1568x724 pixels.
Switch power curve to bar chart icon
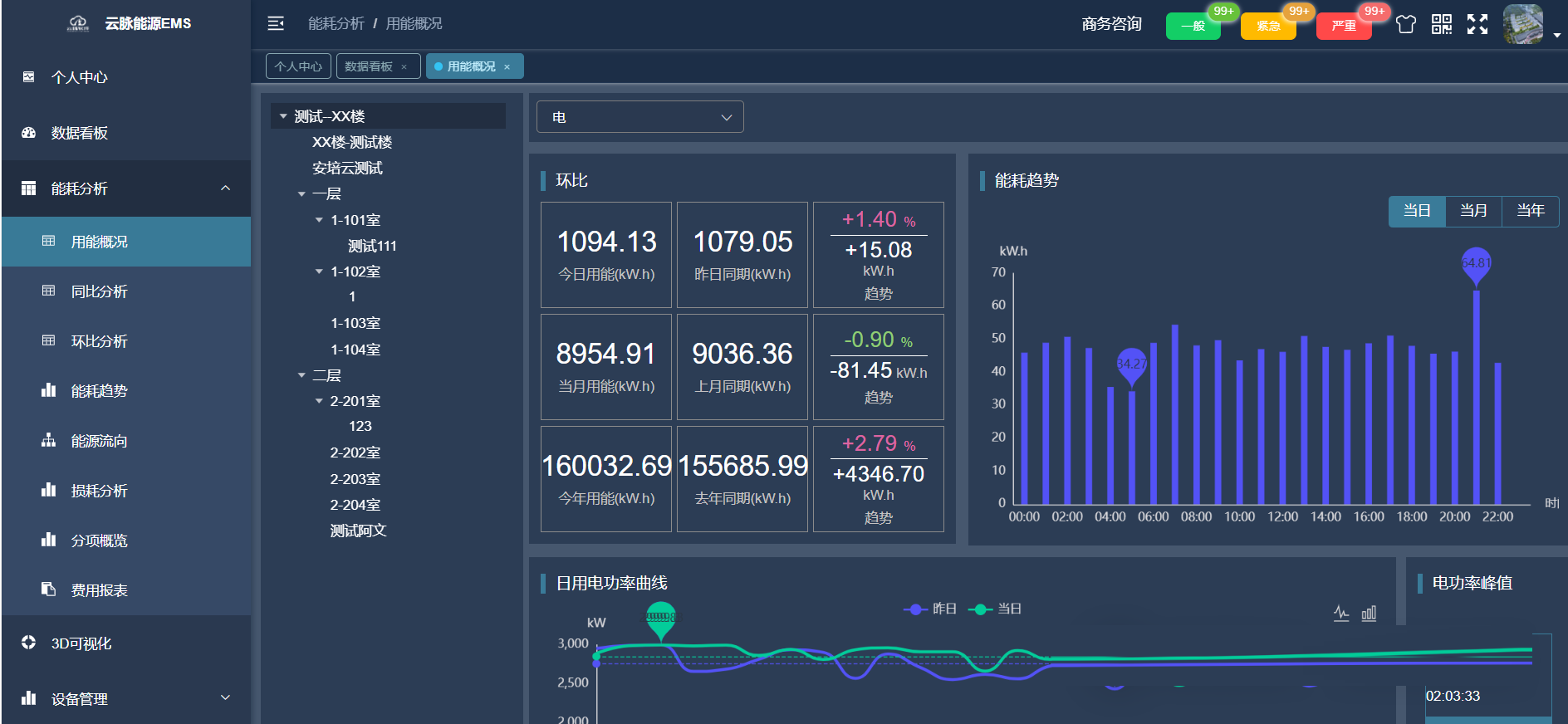pyautogui.click(x=1369, y=614)
